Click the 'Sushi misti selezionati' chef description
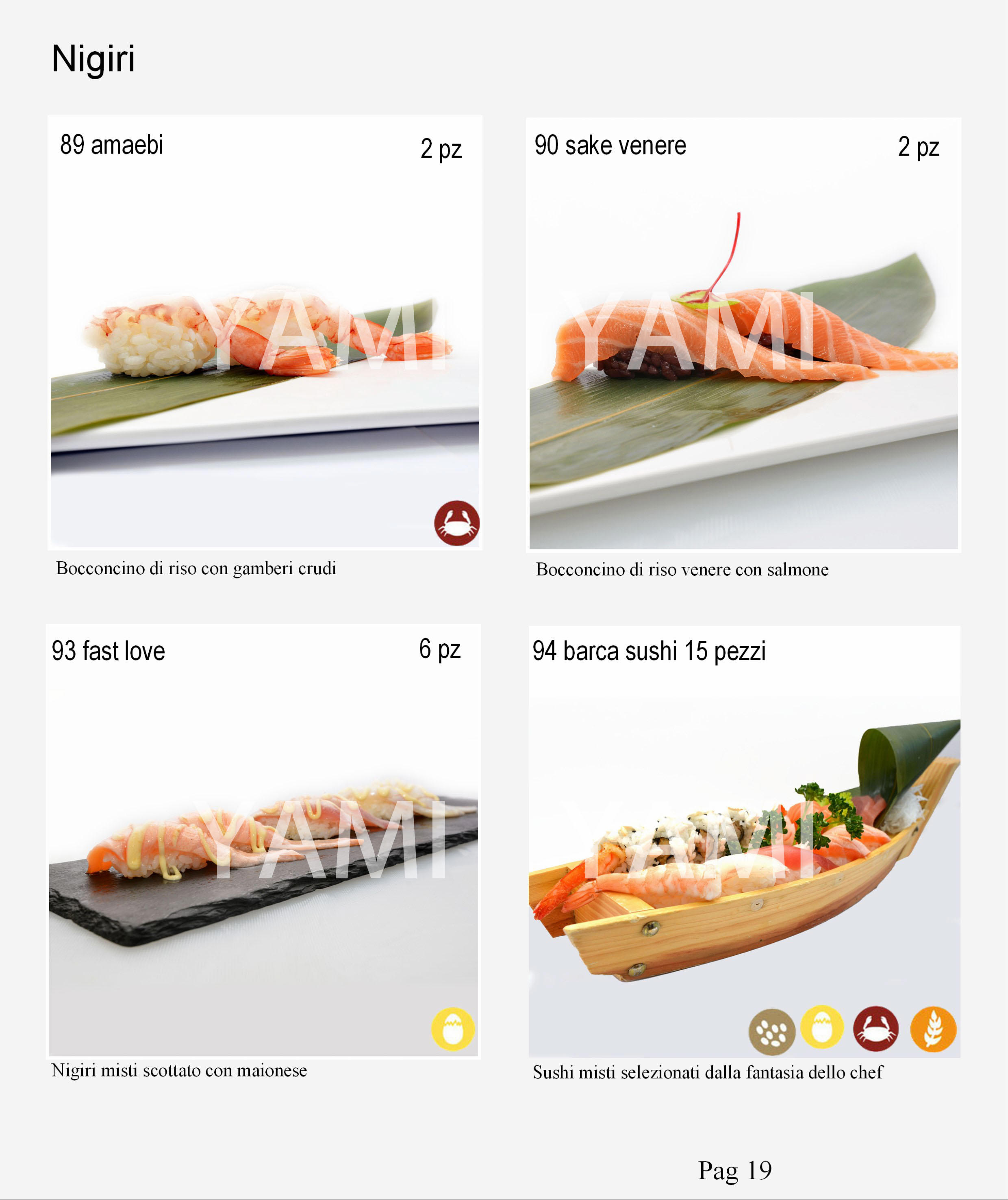 click(708, 1072)
